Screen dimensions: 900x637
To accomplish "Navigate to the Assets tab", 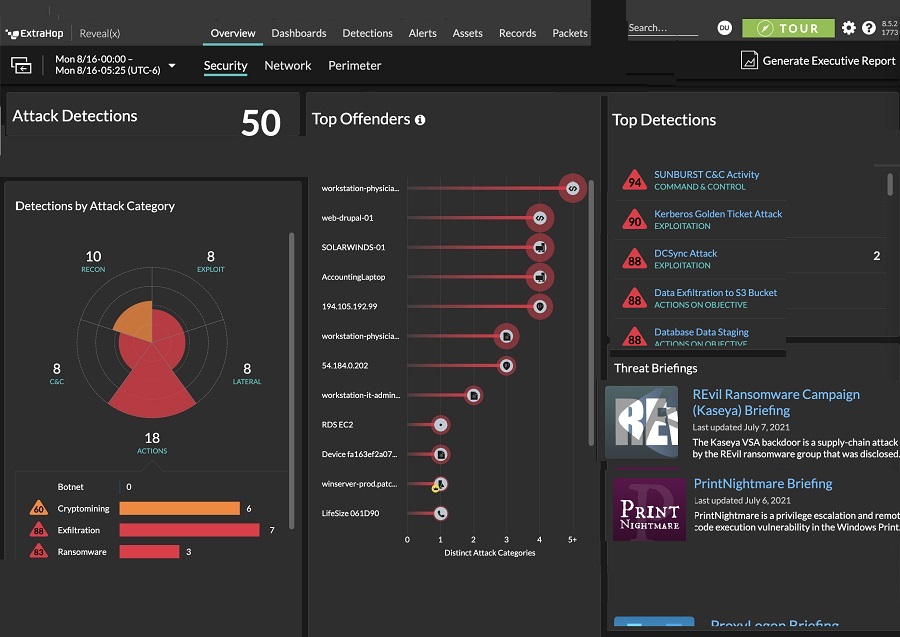I will click(467, 33).
